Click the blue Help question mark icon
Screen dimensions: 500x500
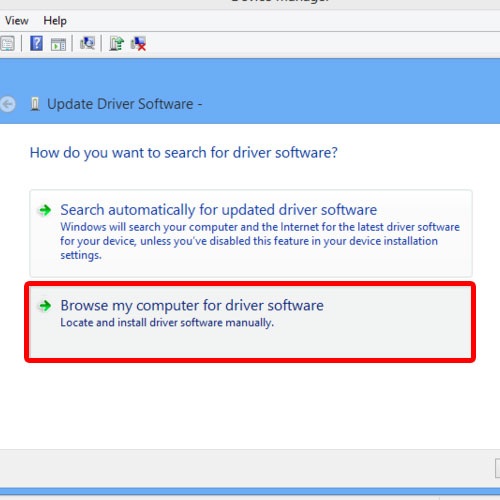pyautogui.click(x=36, y=44)
